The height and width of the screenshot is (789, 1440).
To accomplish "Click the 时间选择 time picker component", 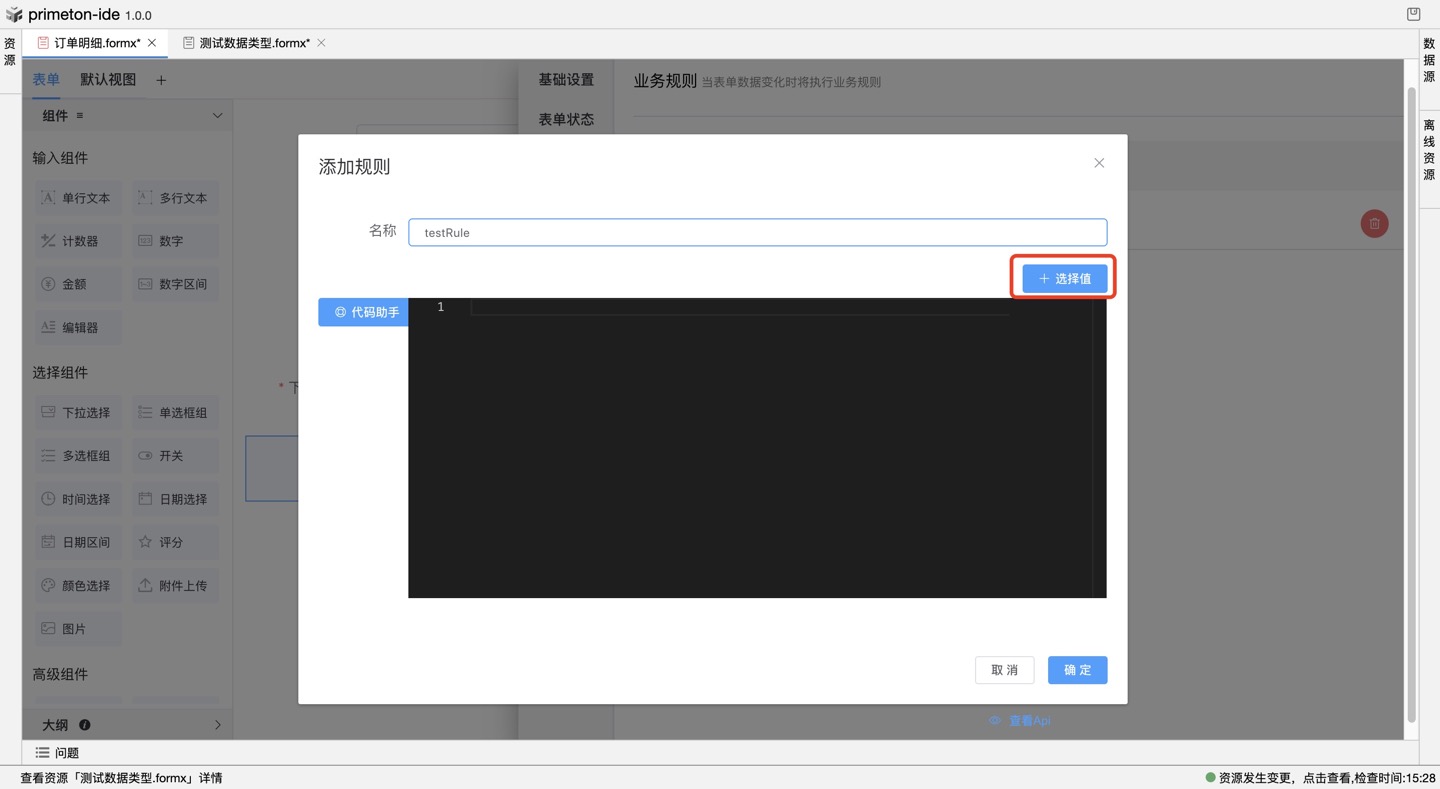I will [x=77, y=499].
